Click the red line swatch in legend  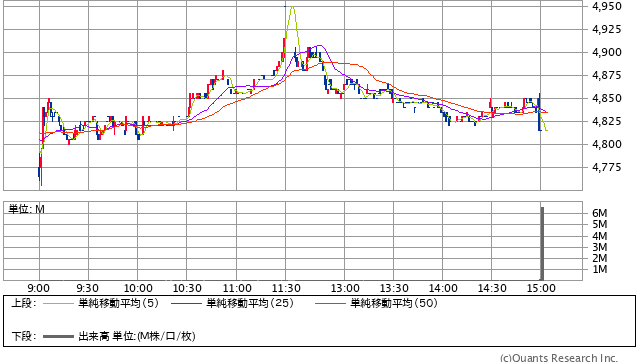(x=330, y=303)
